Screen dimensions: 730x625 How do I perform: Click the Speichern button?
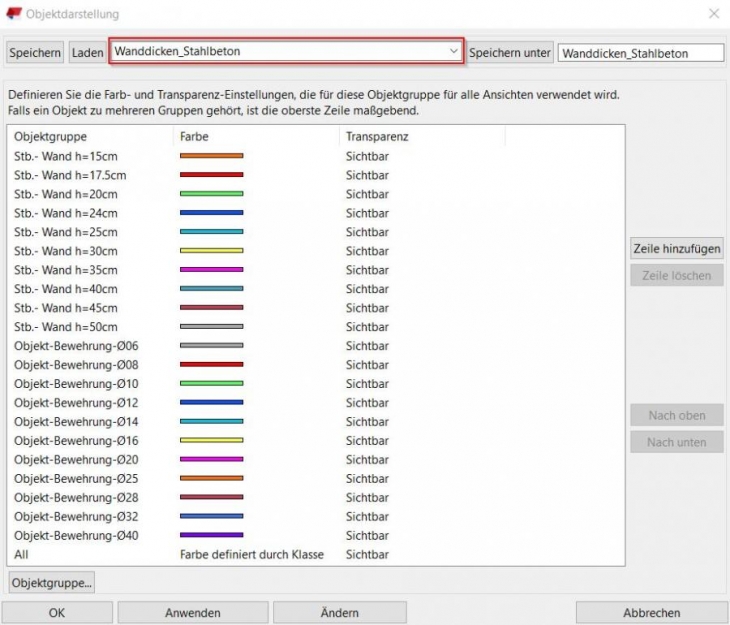click(35, 53)
